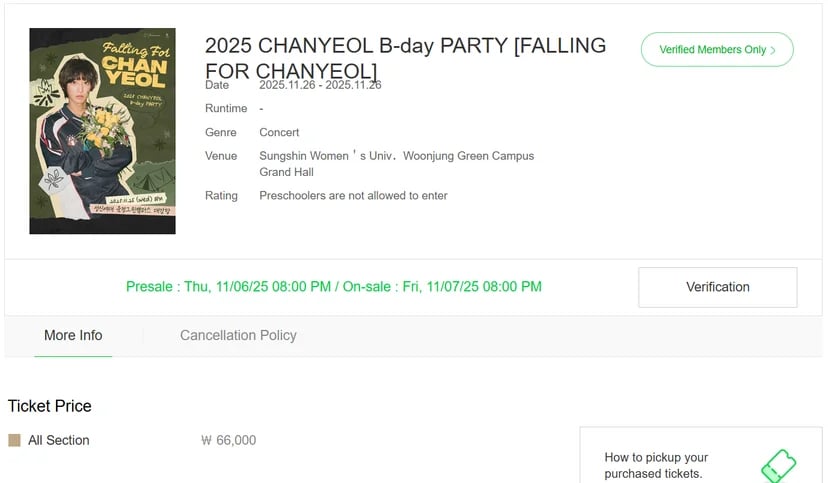Click the Grand Hall venue line
The height and width of the screenshot is (483, 828).
click(286, 172)
